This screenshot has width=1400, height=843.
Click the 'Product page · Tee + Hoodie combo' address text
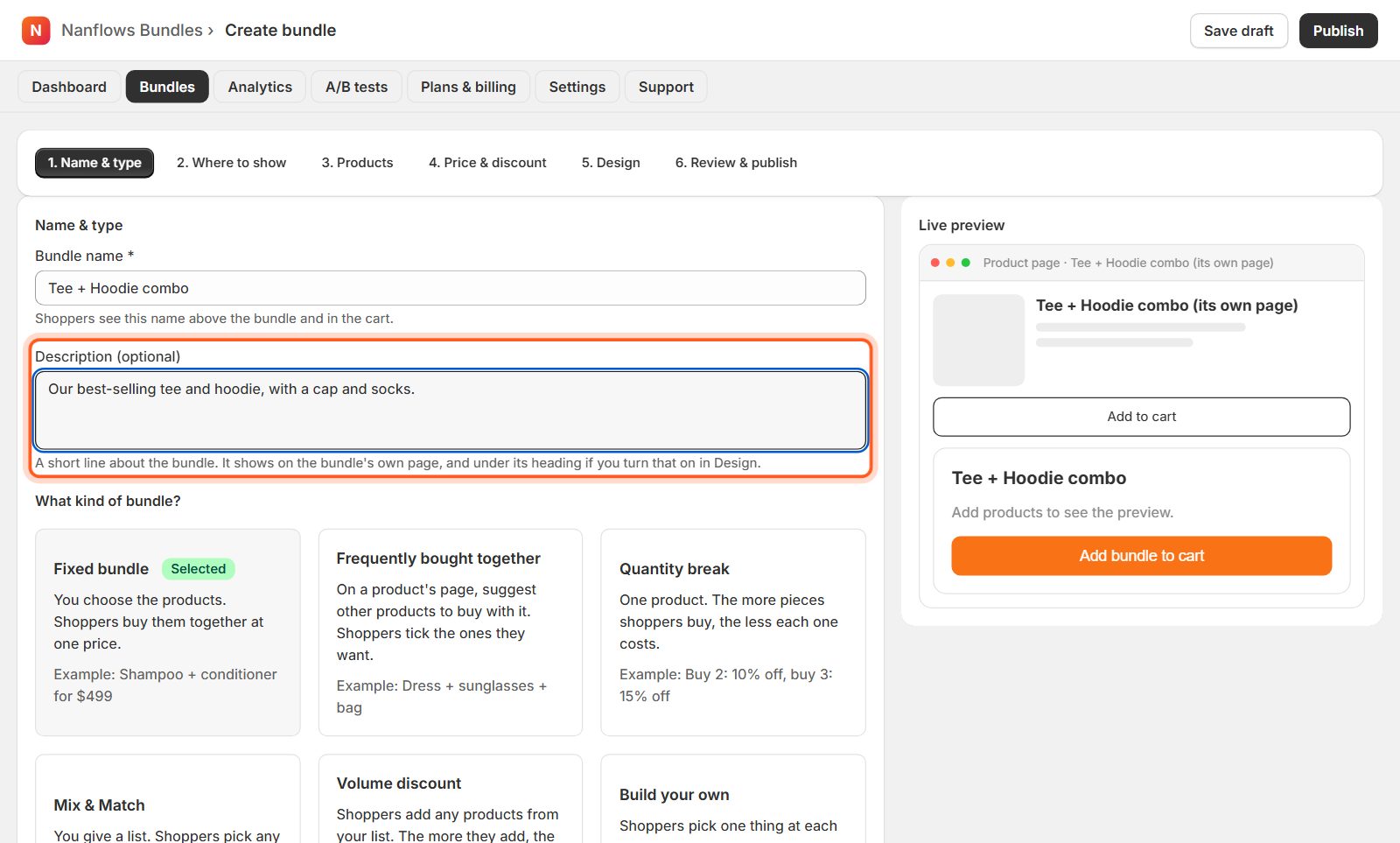coord(1128,263)
